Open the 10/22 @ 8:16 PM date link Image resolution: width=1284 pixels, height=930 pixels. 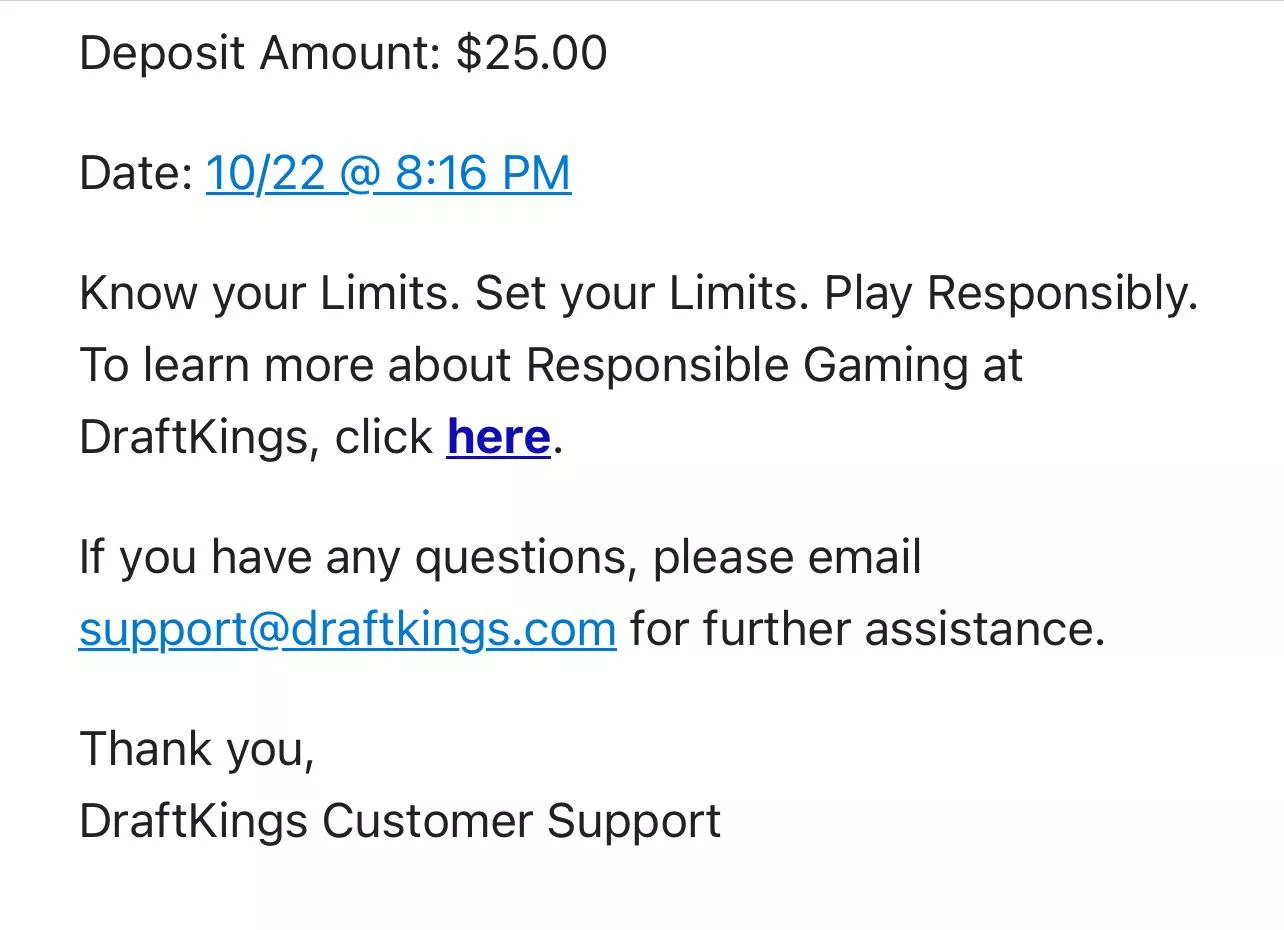[388, 173]
